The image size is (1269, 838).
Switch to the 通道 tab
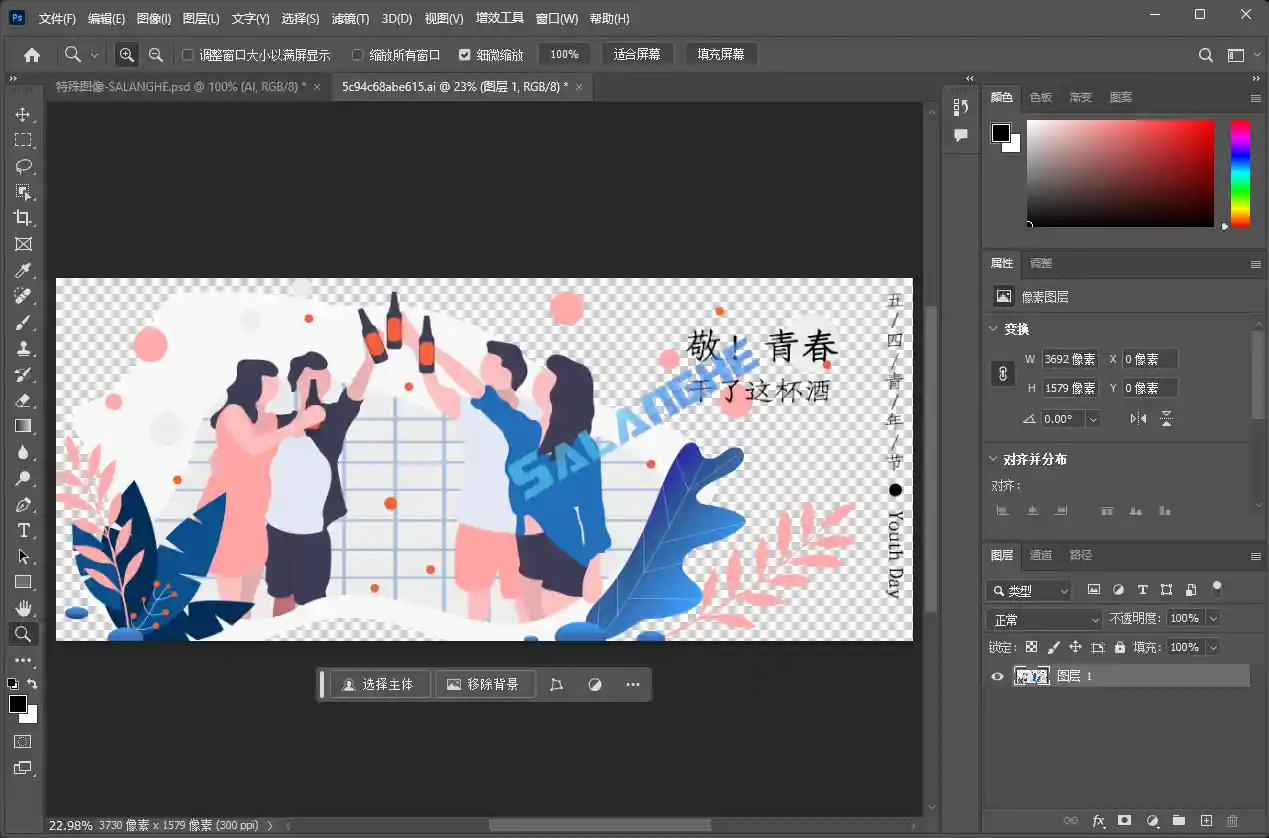pos(1040,555)
